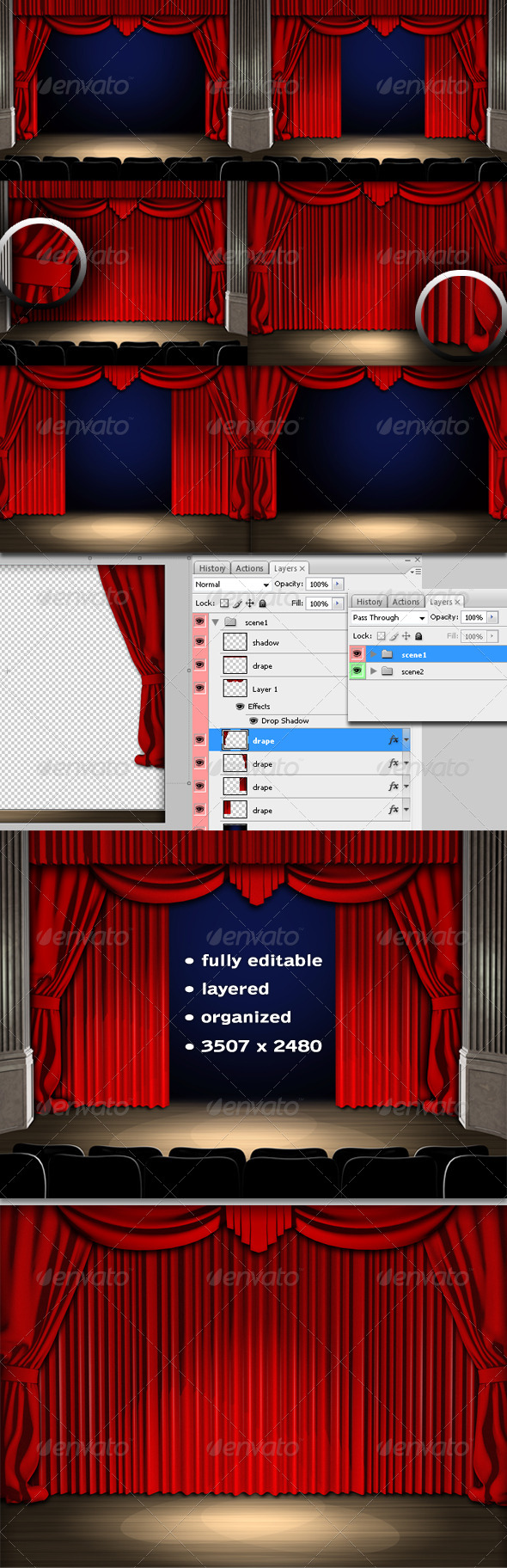Hide scene2 group with green eye
This screenshot has height=1568, width=507.
pyautogui.click(x=357, y=671)
